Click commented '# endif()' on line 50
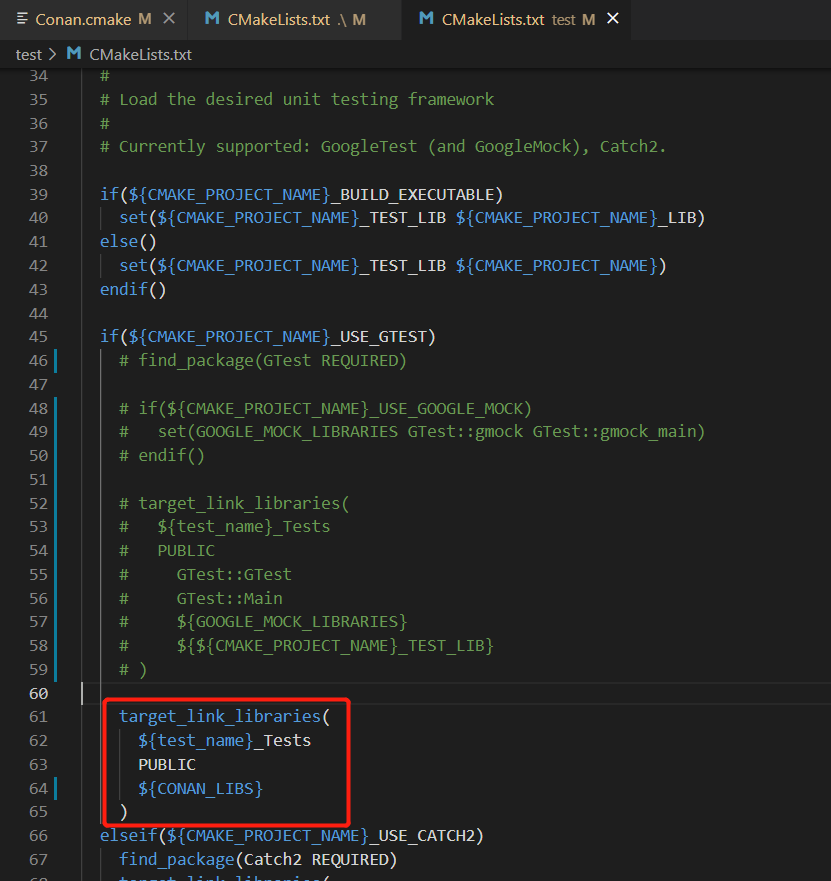Screen dimensions: 831x881 (x=162, y=455)
